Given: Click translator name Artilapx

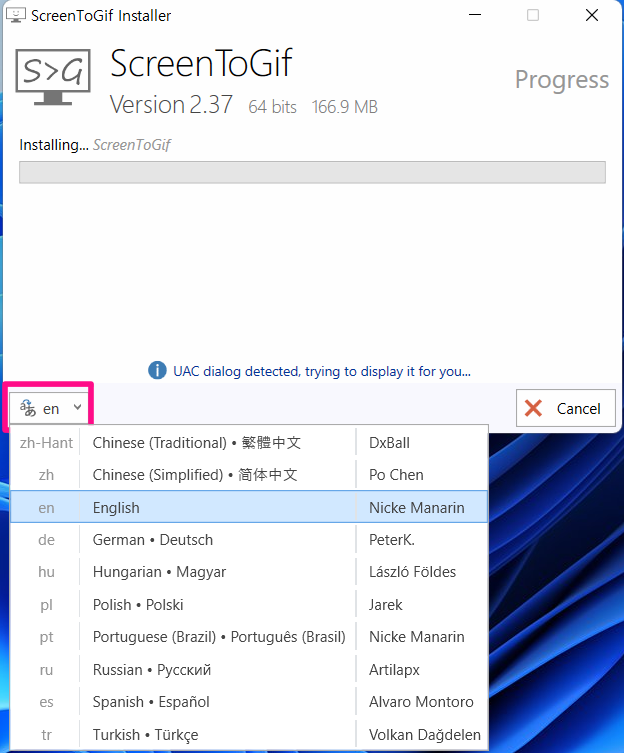Looking at the screenshot, I should pos(394,670).
